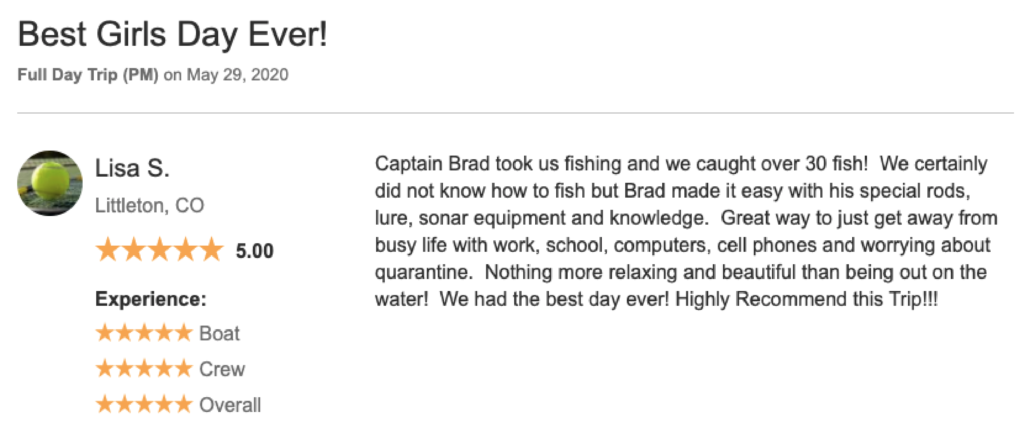
Task: Click the Boat rating label
Action: click(x=219, y=334)
